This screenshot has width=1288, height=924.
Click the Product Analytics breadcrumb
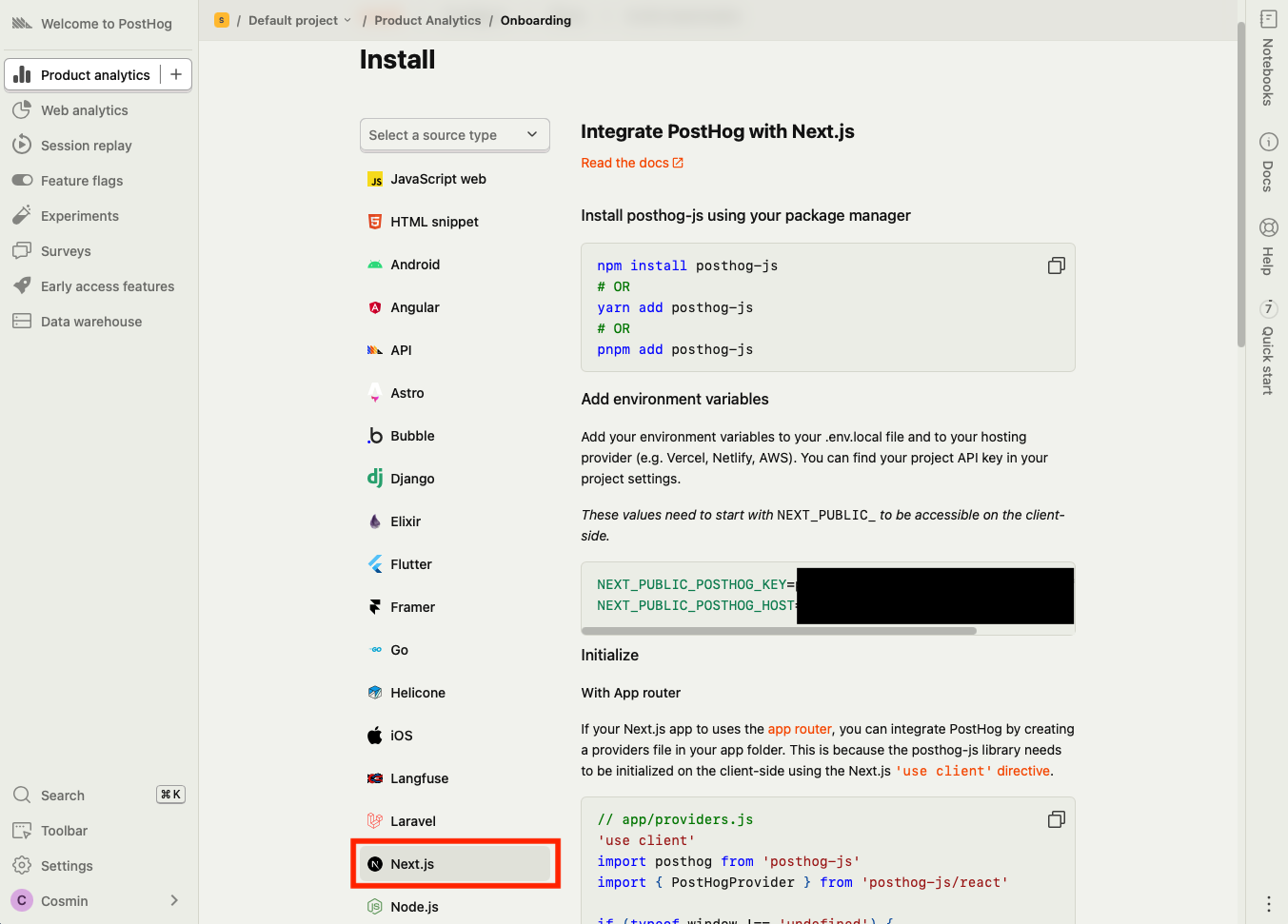pos(427,20)
